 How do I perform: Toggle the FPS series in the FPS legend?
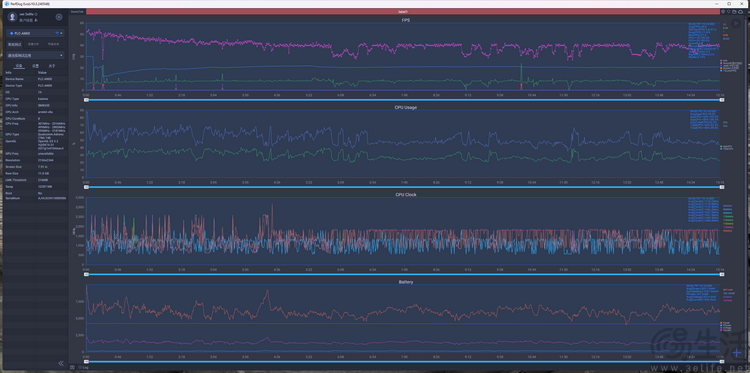(723, 60)
